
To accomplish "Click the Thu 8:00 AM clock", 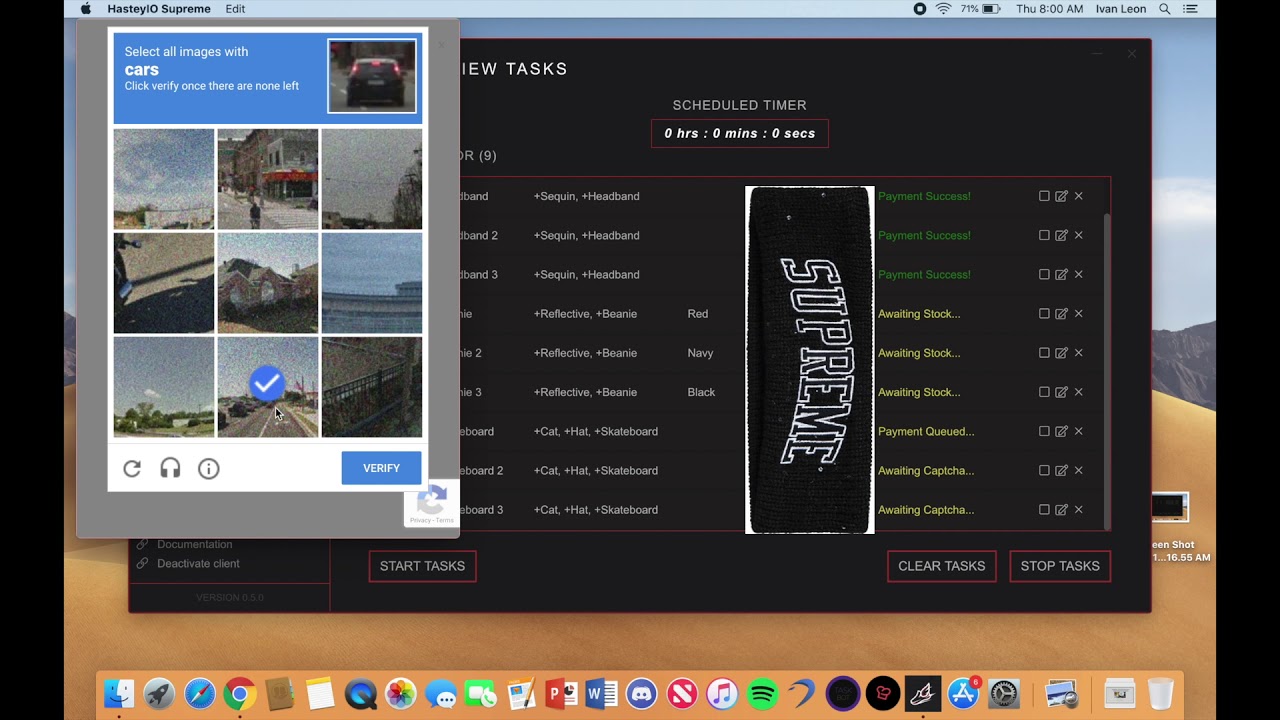I will point(1049,9).
